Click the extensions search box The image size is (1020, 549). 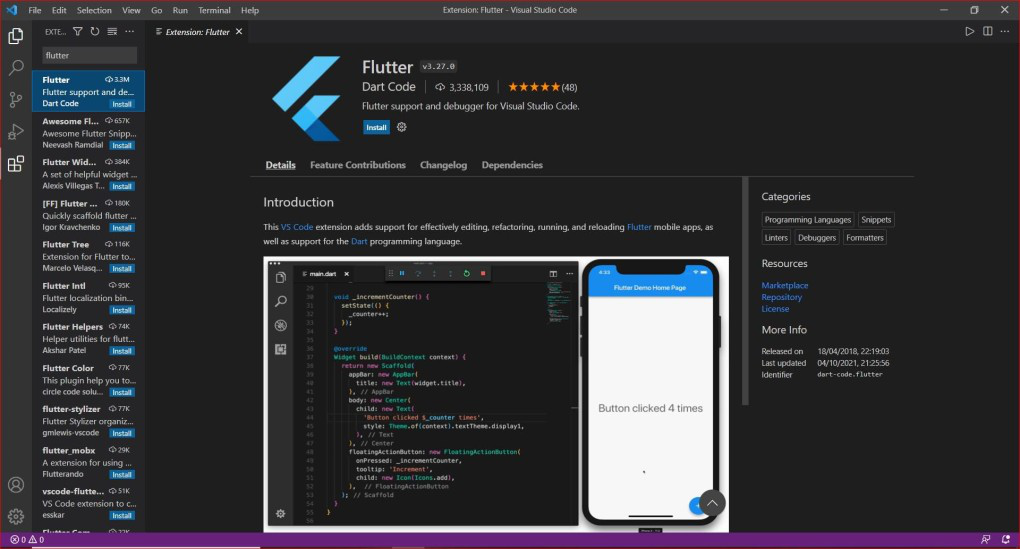click(89, 55)
